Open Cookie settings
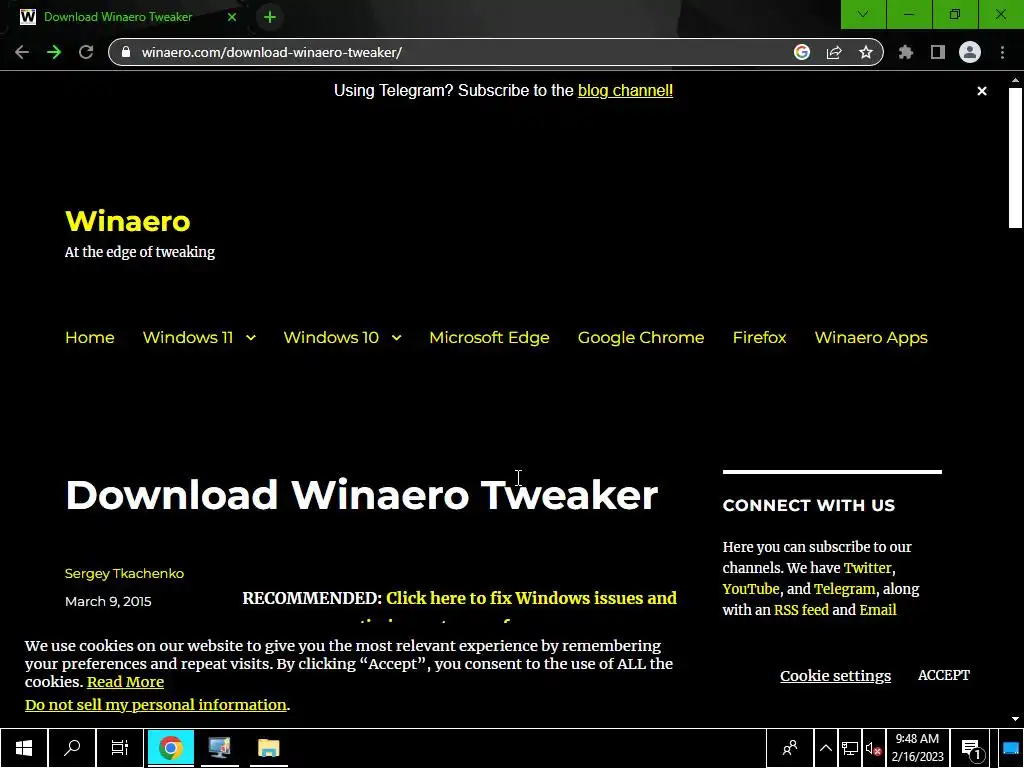The width and height of the screenshot is (1024, 768). (835, 676)
